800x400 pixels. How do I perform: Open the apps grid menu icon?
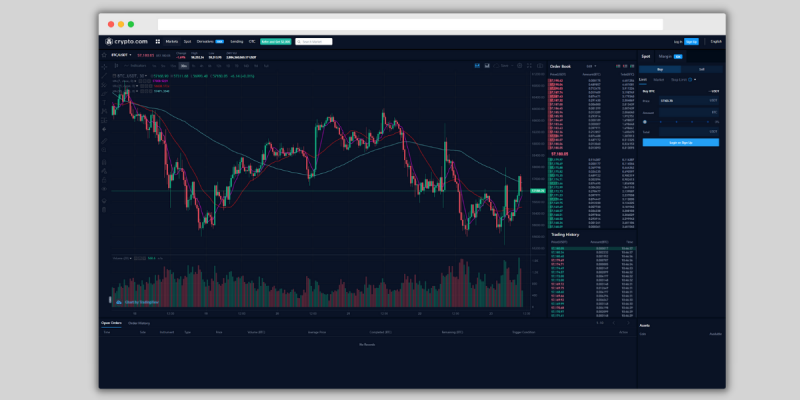point(158,42)
